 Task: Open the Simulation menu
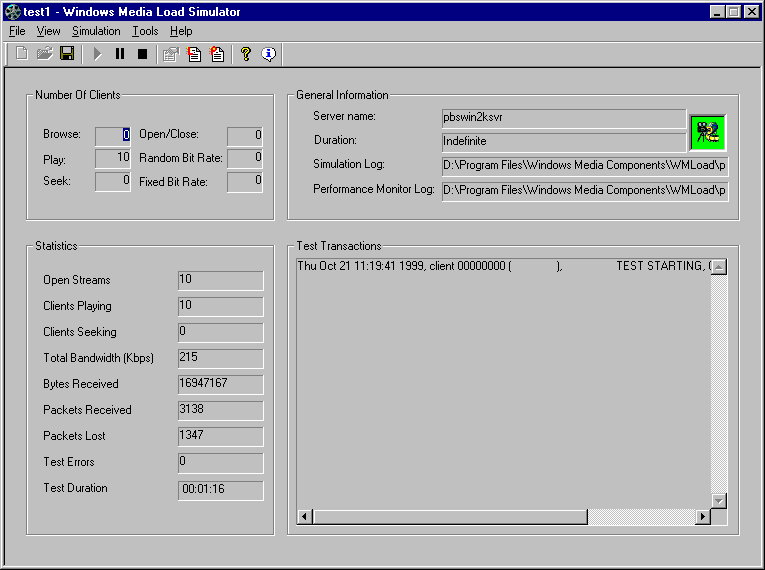tap(96, 31)
